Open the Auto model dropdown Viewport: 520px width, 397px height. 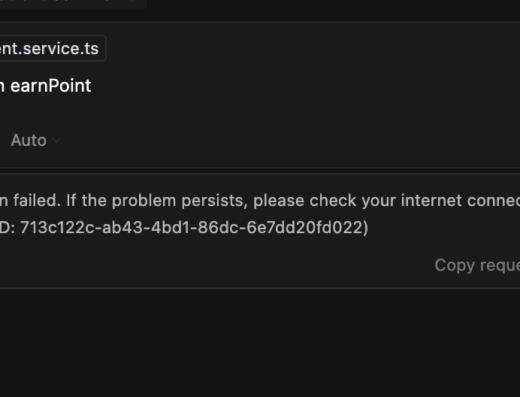coord(35,140)
